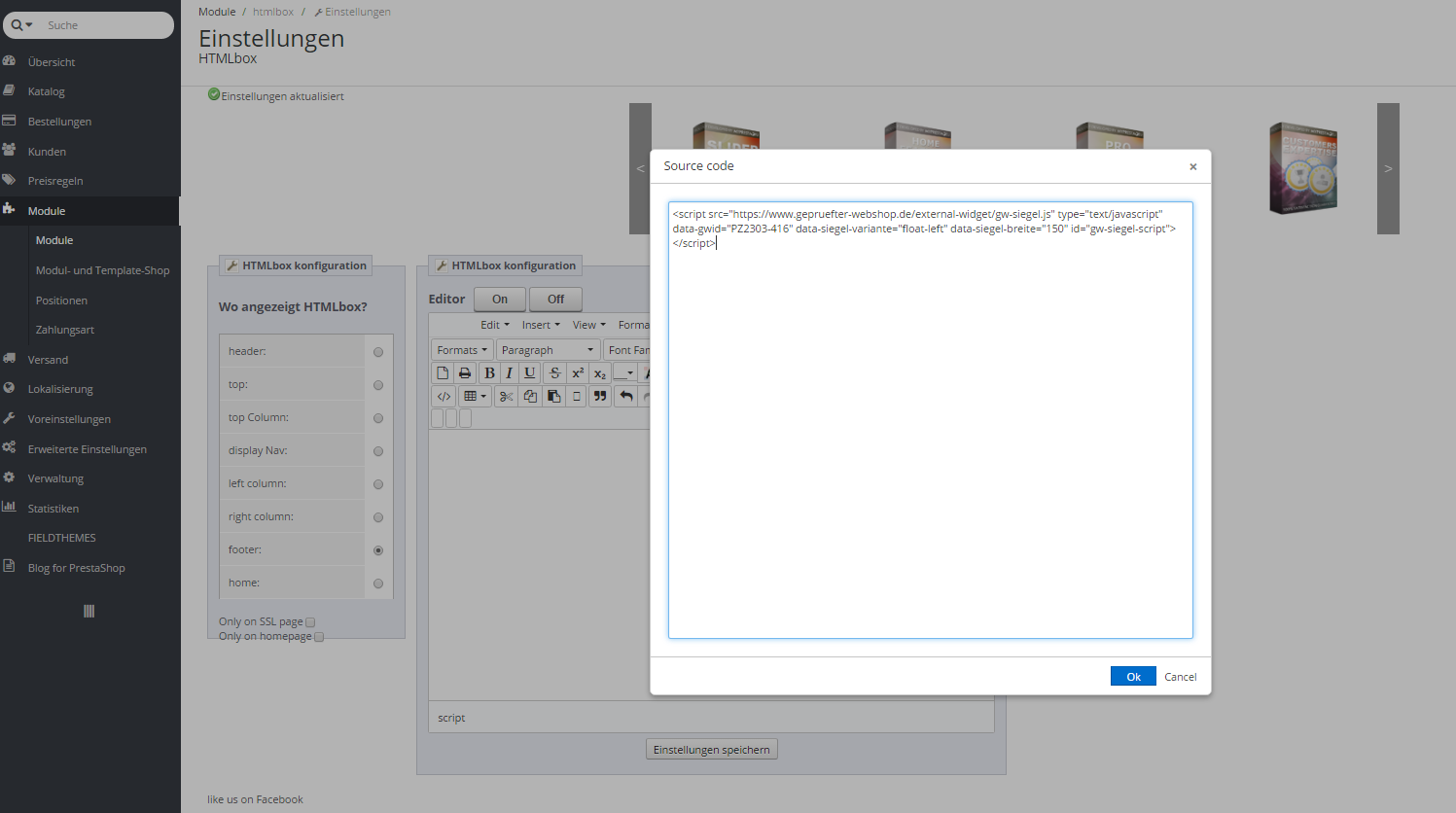This screenshot has height=813, width=1456.
Task: Click the Kunden people icon in sidebar
Action: point(9,151)
